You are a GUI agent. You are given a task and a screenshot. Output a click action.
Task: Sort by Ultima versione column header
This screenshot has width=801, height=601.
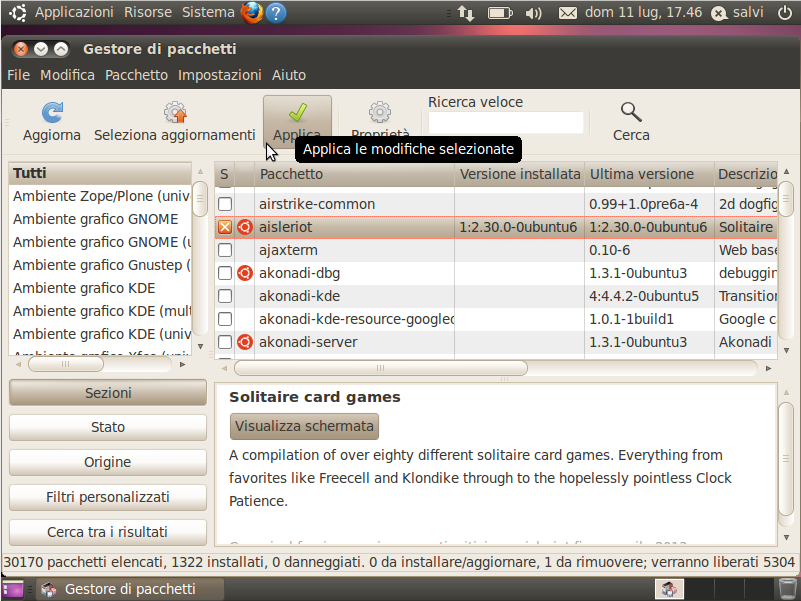tap(649, 174)
